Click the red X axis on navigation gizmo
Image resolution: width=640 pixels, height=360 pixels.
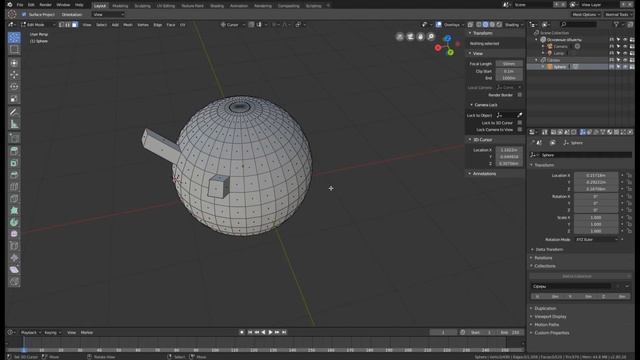tap(438, 48)
